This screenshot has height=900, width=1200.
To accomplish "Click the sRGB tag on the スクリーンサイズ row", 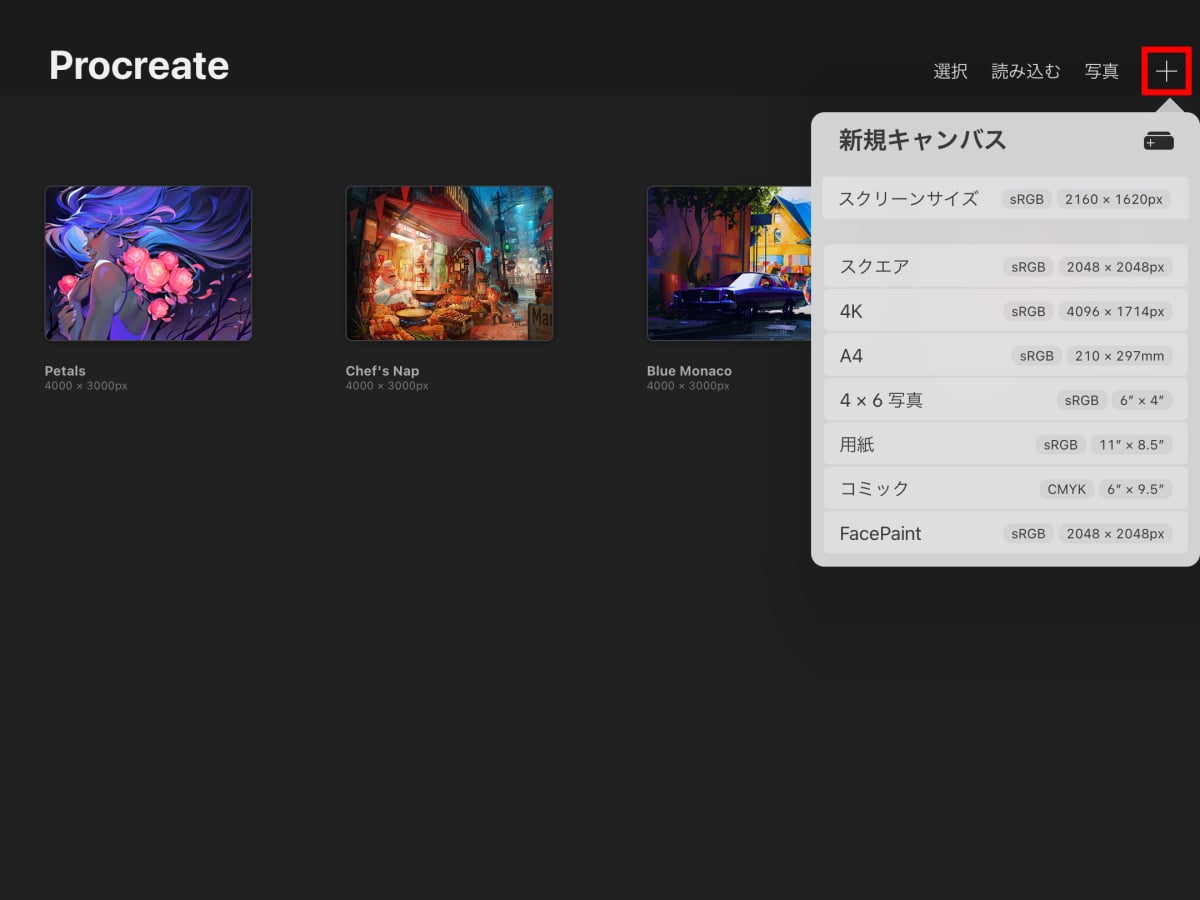I will click(1026, 199).
